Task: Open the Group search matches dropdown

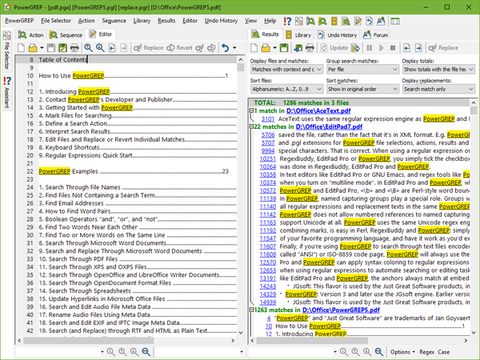Action: 362,69
